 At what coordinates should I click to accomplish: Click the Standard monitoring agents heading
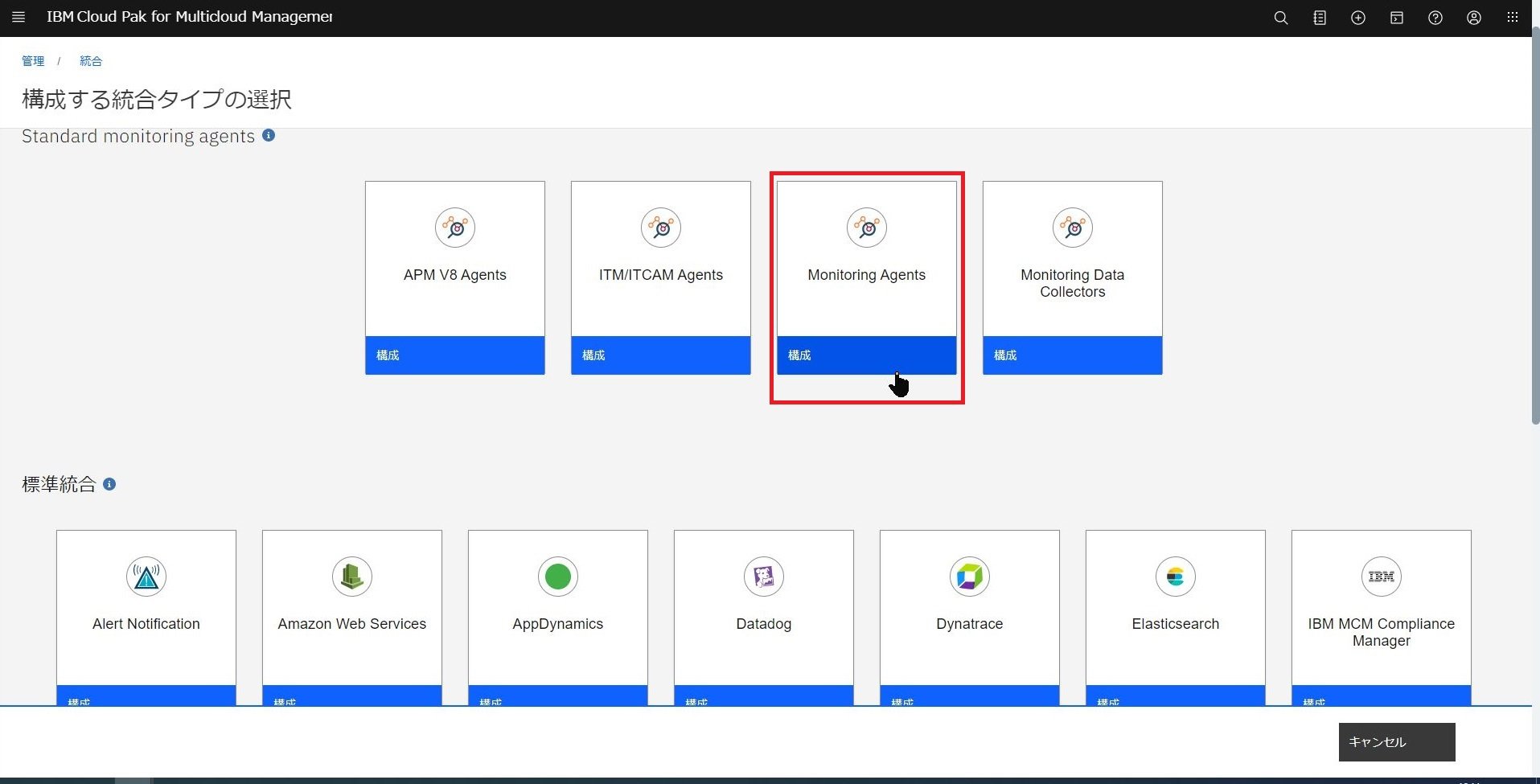point(138,136)
